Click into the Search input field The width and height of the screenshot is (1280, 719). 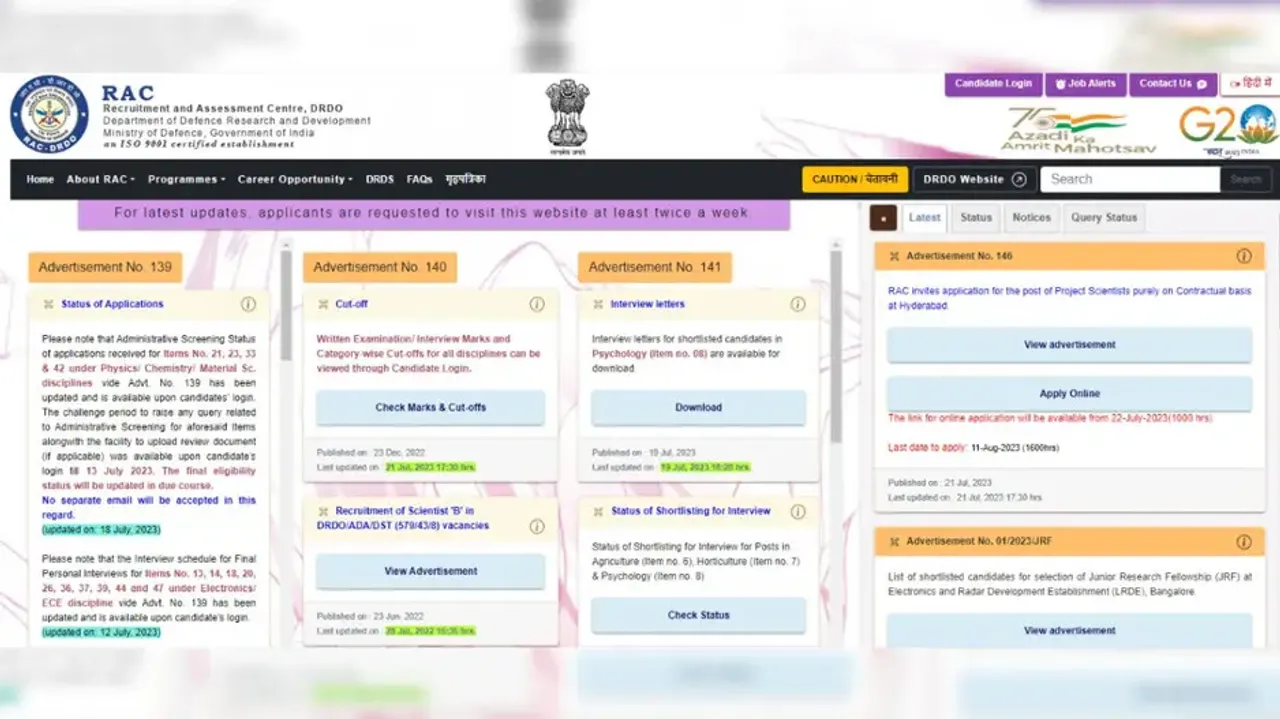pos(1129,179)
